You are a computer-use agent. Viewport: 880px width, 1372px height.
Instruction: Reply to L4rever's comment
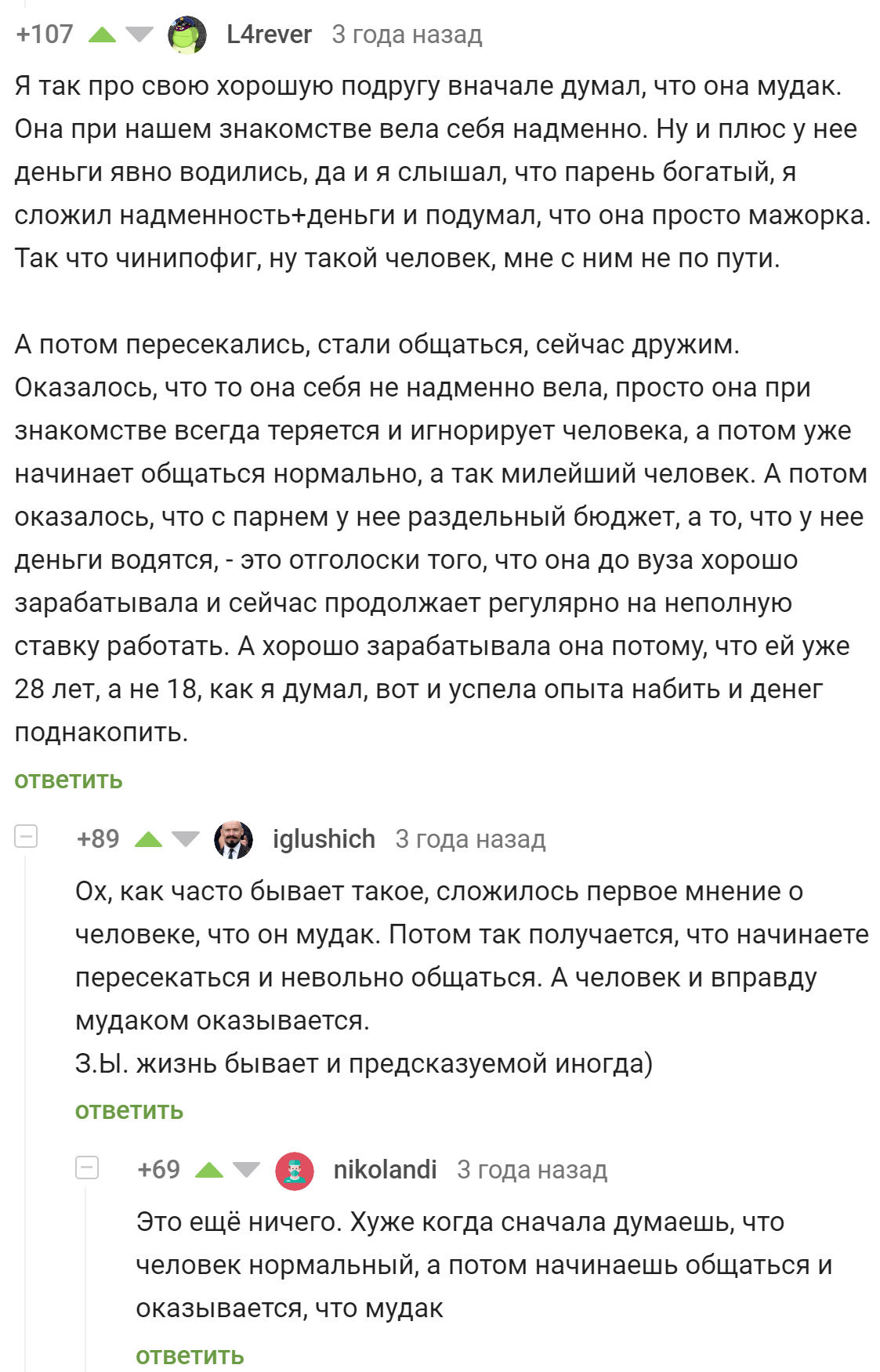[x=69, y=780]
